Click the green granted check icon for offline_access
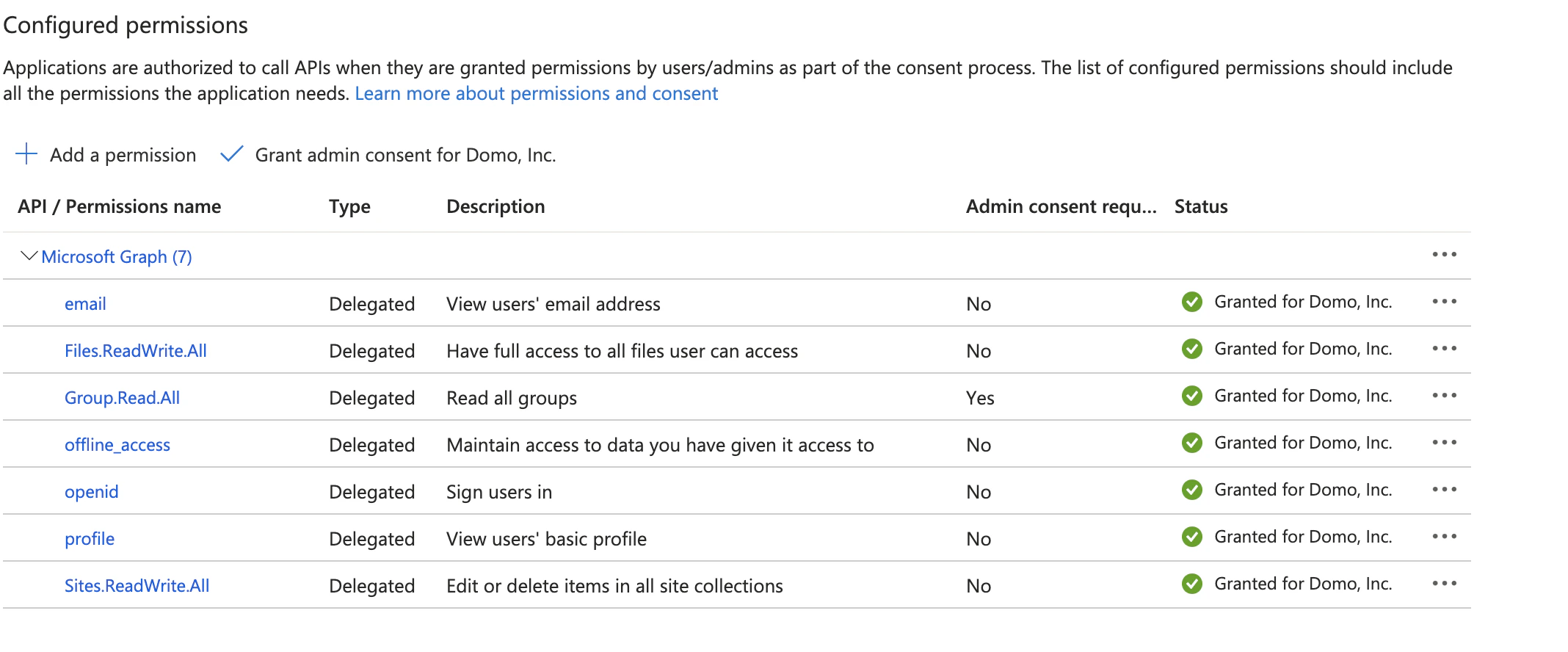Image resolution: width=1568 pixels, height=652 pixels. pos(1192,443)
